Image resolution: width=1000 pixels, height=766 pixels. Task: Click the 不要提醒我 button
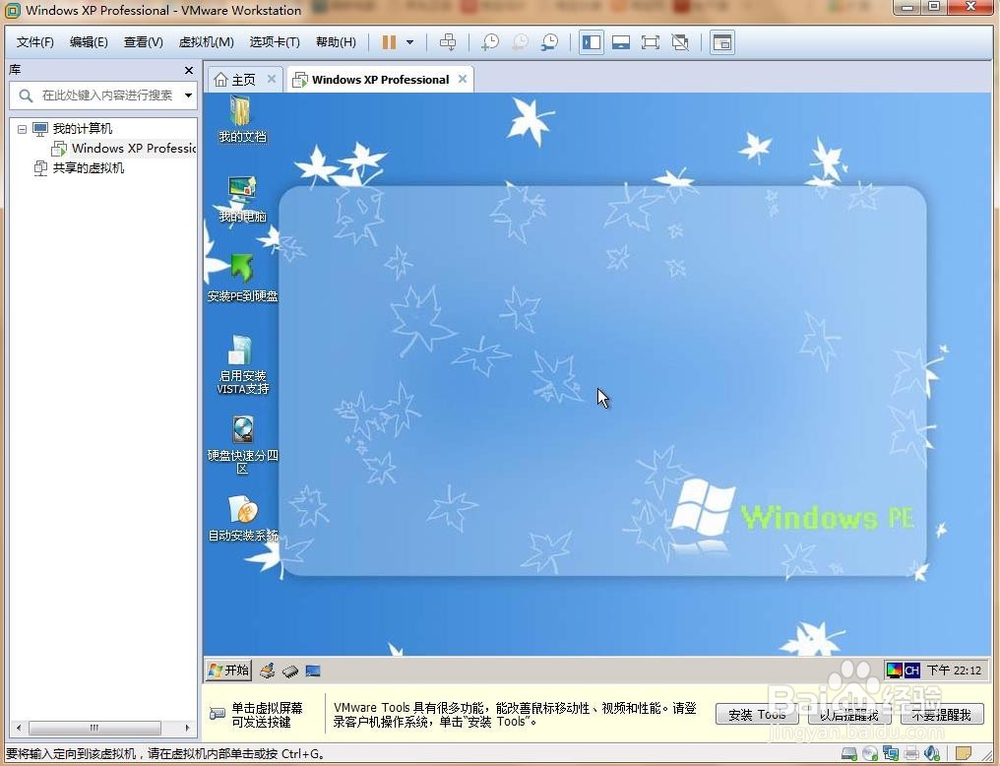click(941, 715)
